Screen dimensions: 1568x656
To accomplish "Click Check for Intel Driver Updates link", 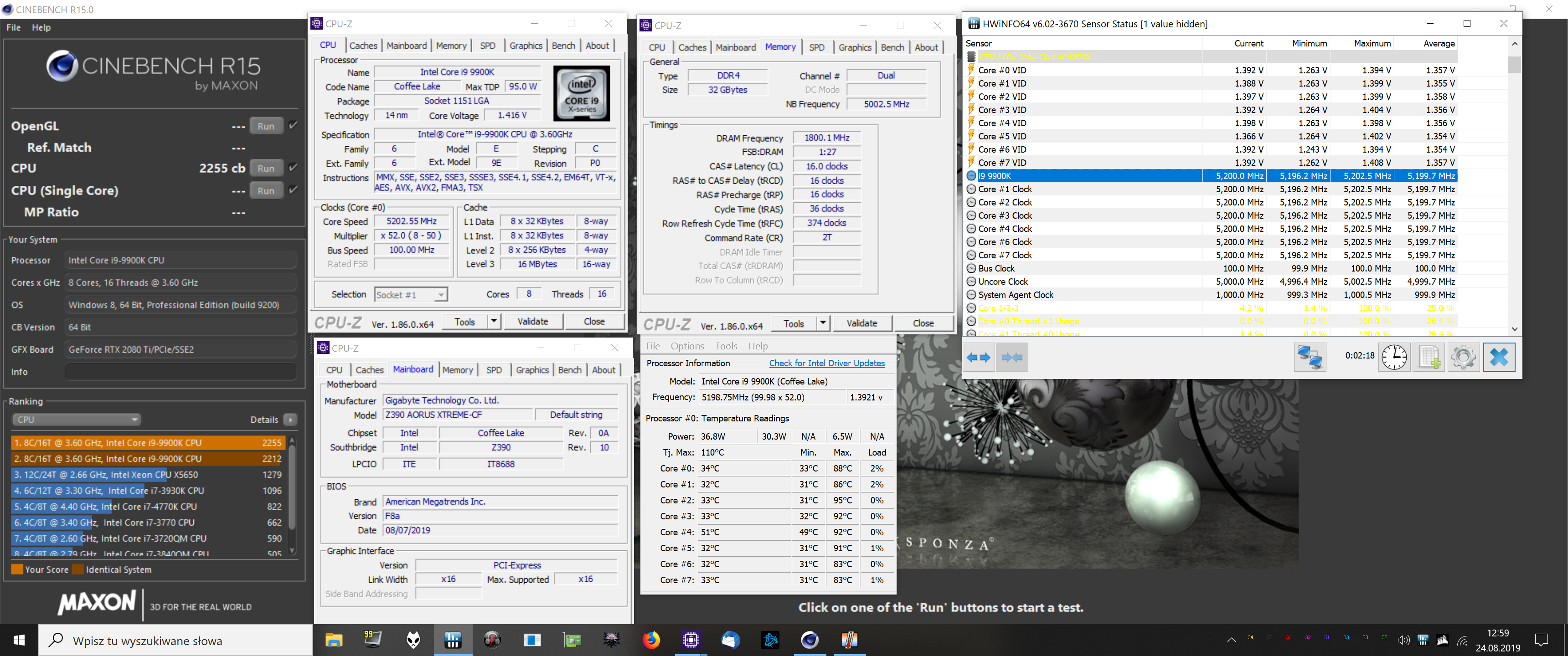I will click(826, 363).
